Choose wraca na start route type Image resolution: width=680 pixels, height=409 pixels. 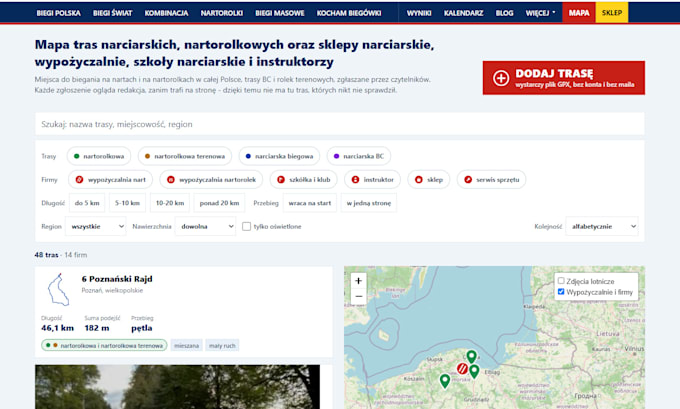[x=310, y=203]
